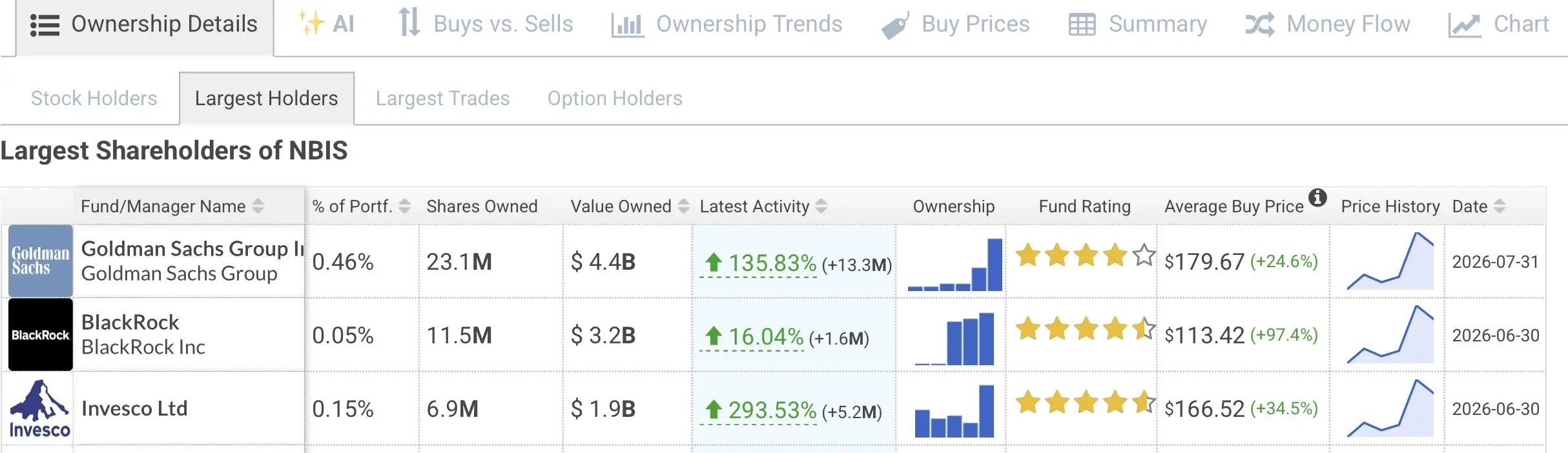1568x453 pixels.
Task: Click the Money Flow shuffle icon
Action: coord(1260,25)
